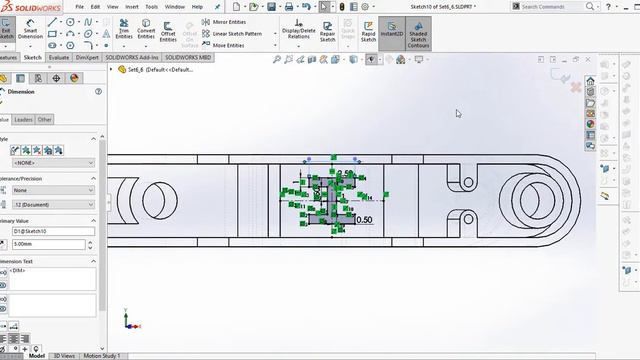Image resolution: width=640 pixels, height=360 pixels.
Task: Toggle Shaded Sketch Contours
Action: click(x=418, y=34)
